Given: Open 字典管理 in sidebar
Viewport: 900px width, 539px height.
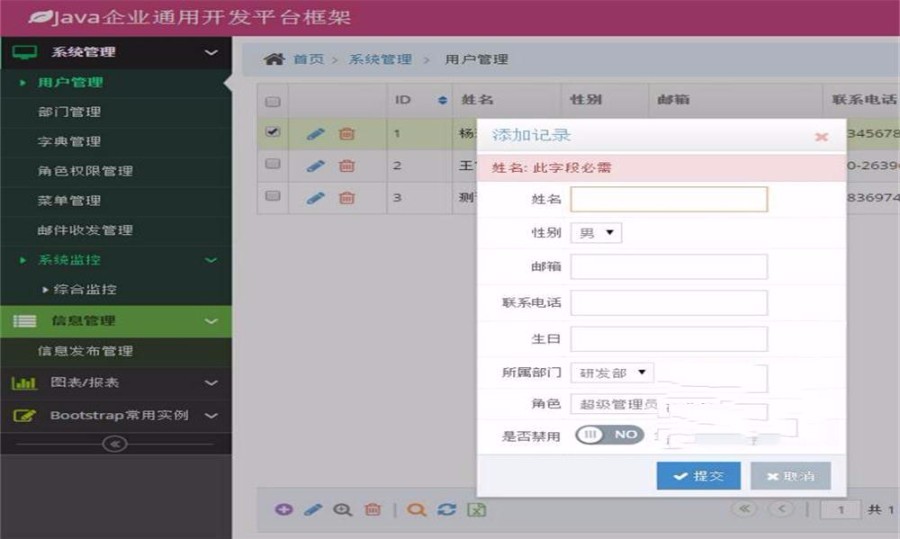Looking at the screenshot, I should coord(69,141).
